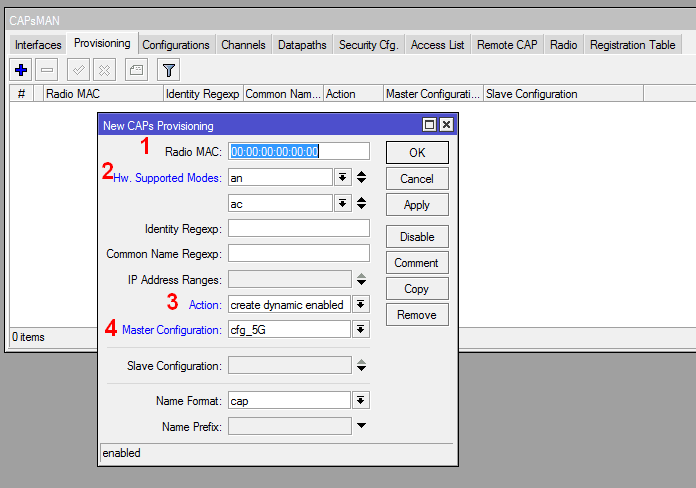Click the blue plus Add button
This screenshot has width=696, height=488.
click(20, 69)
